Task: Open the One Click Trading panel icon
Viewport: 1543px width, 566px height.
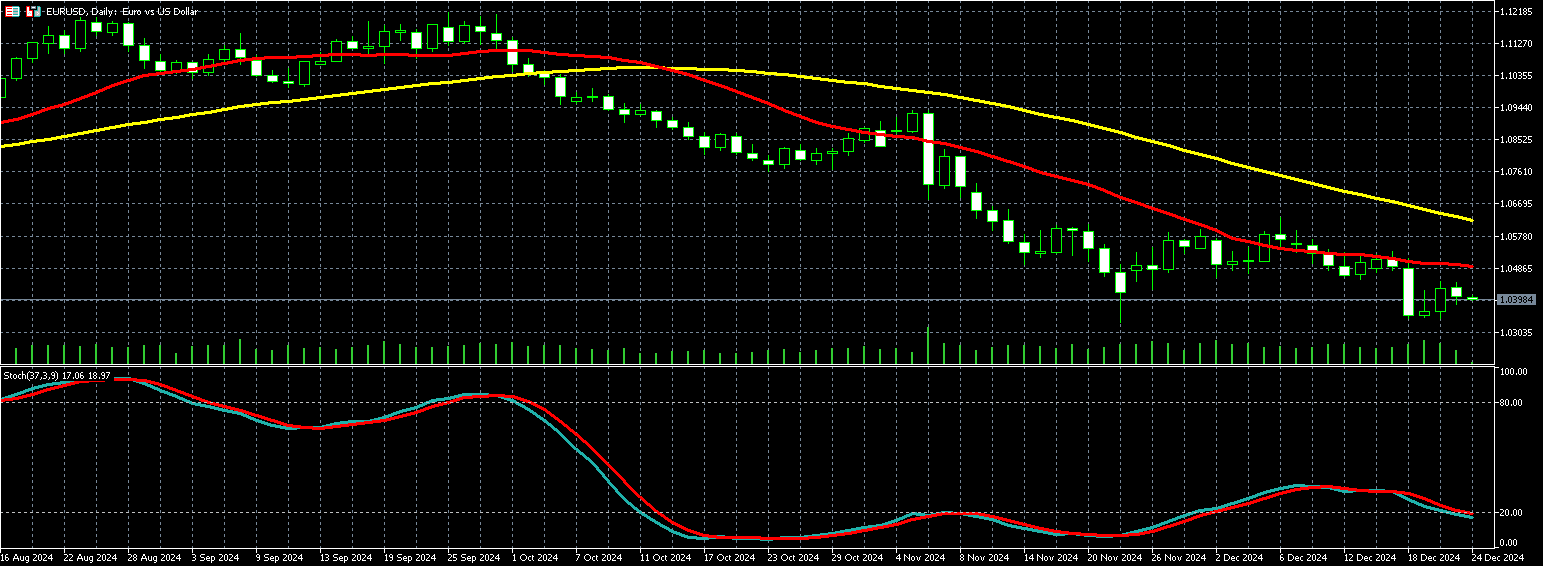Action: point(13,11)
